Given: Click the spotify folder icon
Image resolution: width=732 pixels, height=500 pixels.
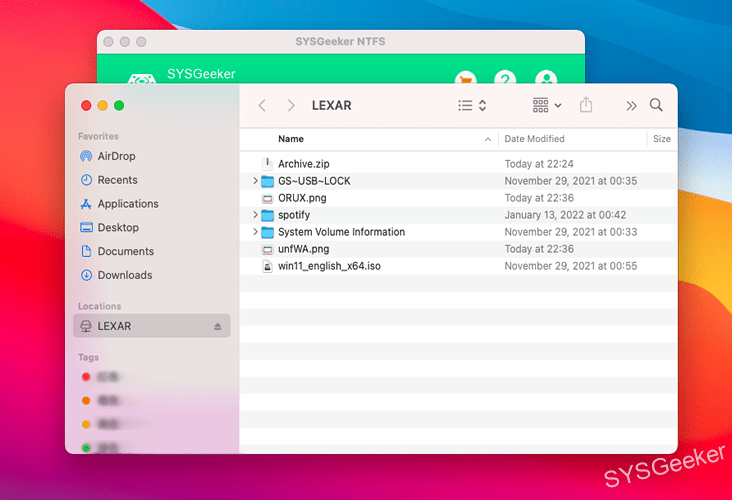Looking at the screenshot, I should click(267, 215).
